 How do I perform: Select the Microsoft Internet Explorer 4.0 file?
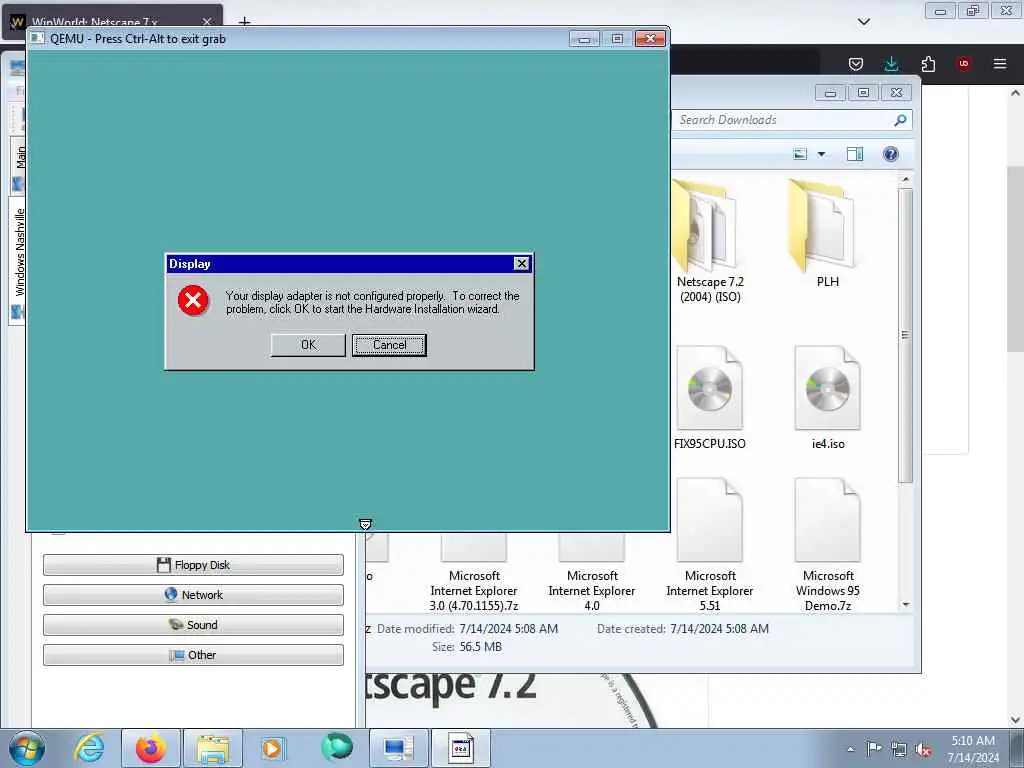[x=592, y=575]
